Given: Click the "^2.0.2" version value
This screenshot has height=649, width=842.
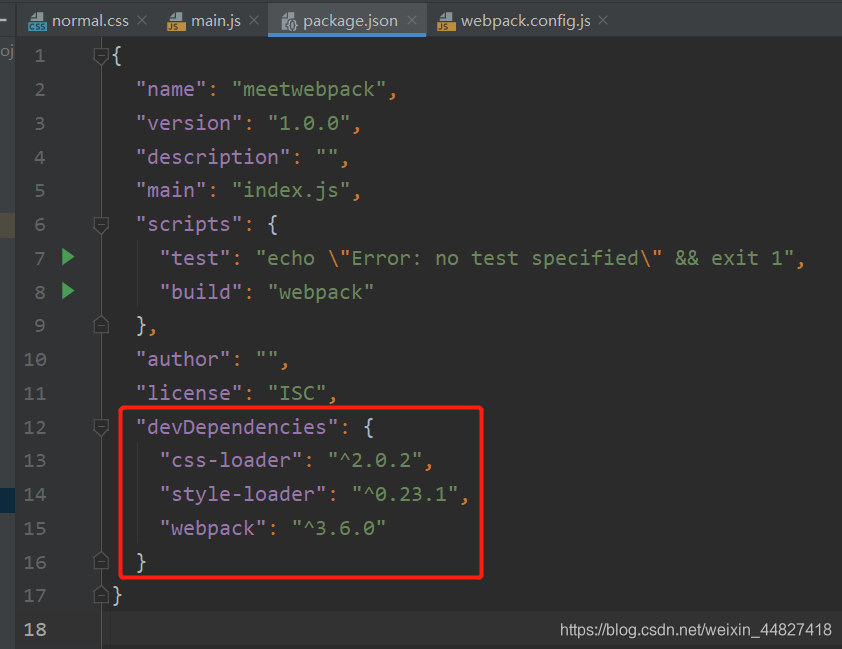Looking at the screenshot, I should 375,460.
